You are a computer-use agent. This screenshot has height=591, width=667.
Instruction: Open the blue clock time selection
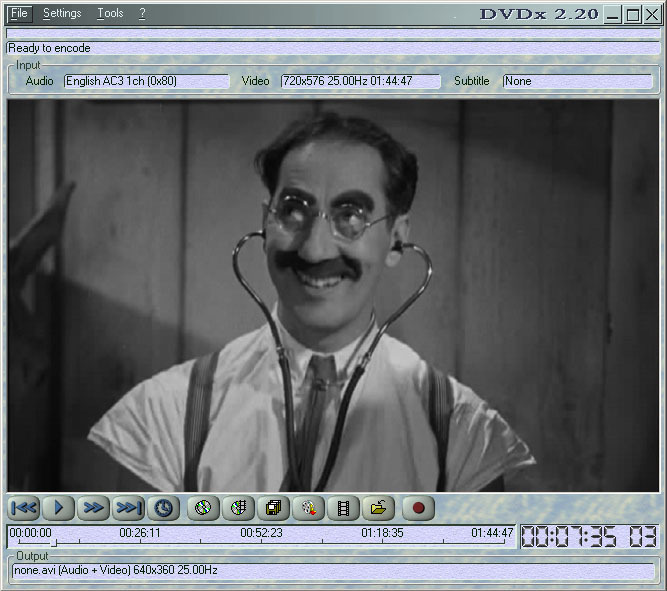[x=163, y=507]
